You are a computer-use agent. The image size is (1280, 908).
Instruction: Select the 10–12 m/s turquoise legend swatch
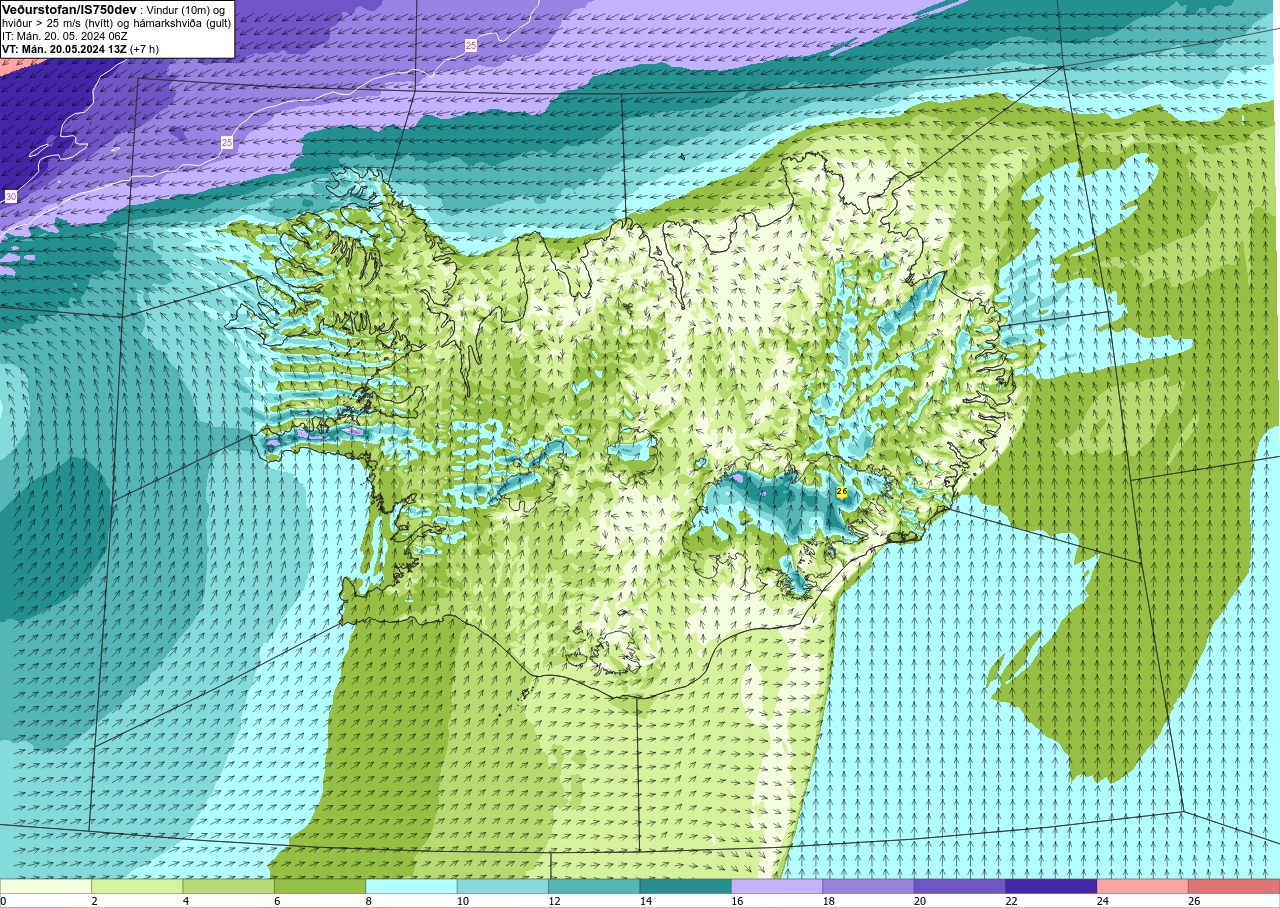coord(502,886)
